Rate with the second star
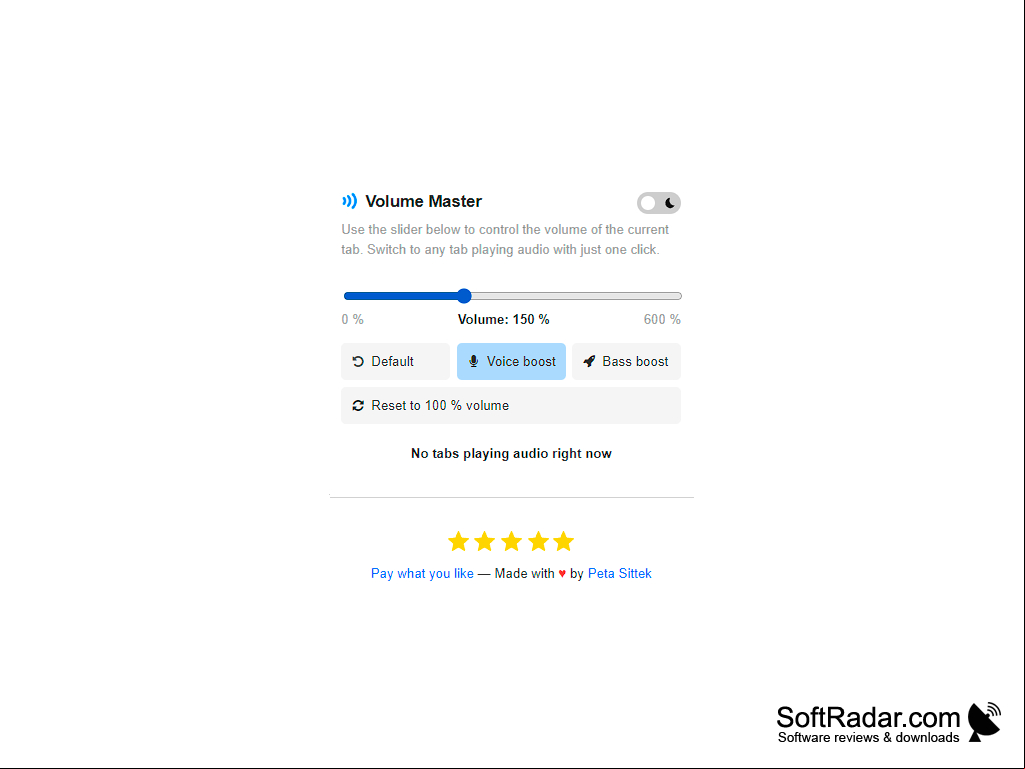 coord(484,541)
